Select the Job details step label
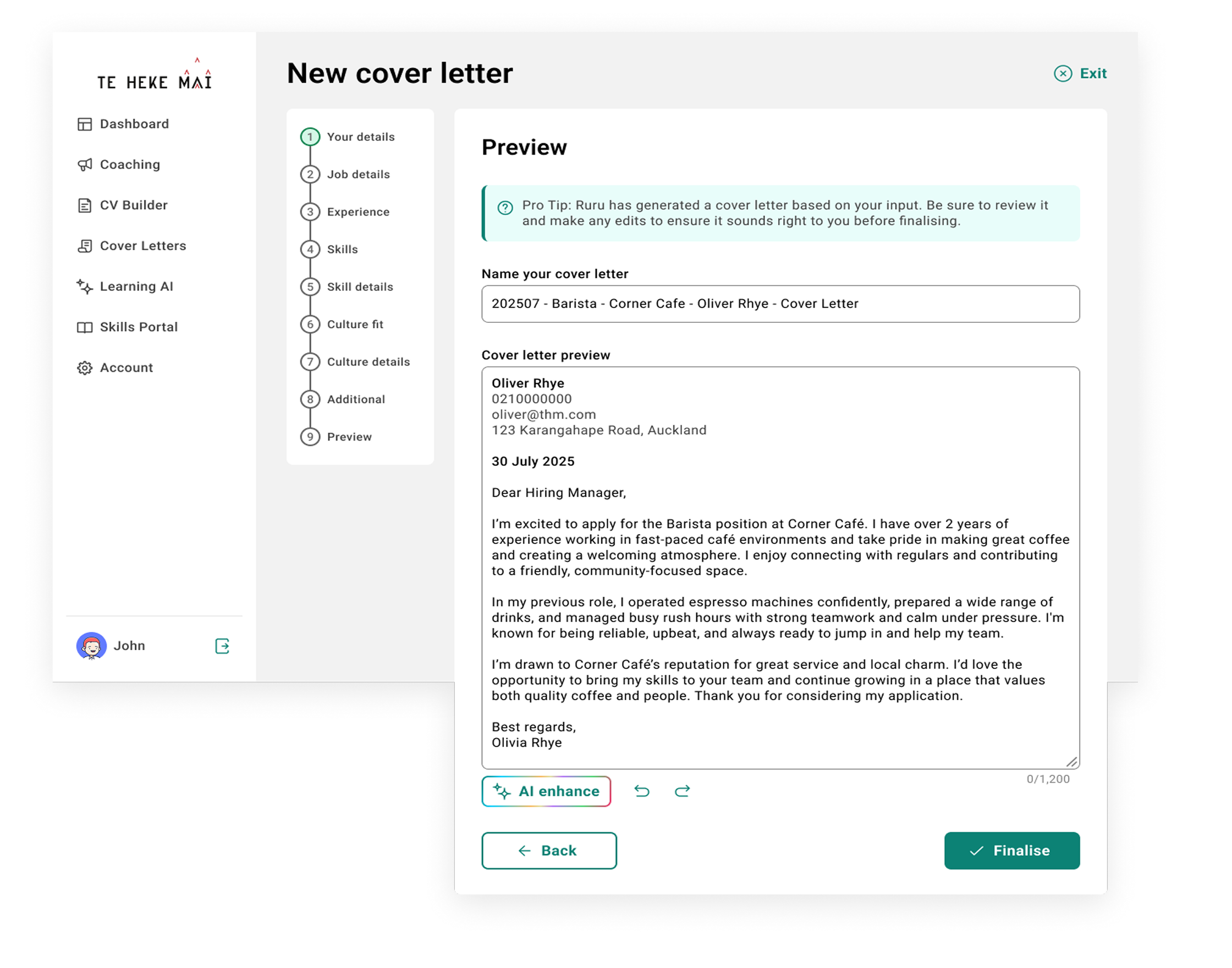 pos(359,174)
